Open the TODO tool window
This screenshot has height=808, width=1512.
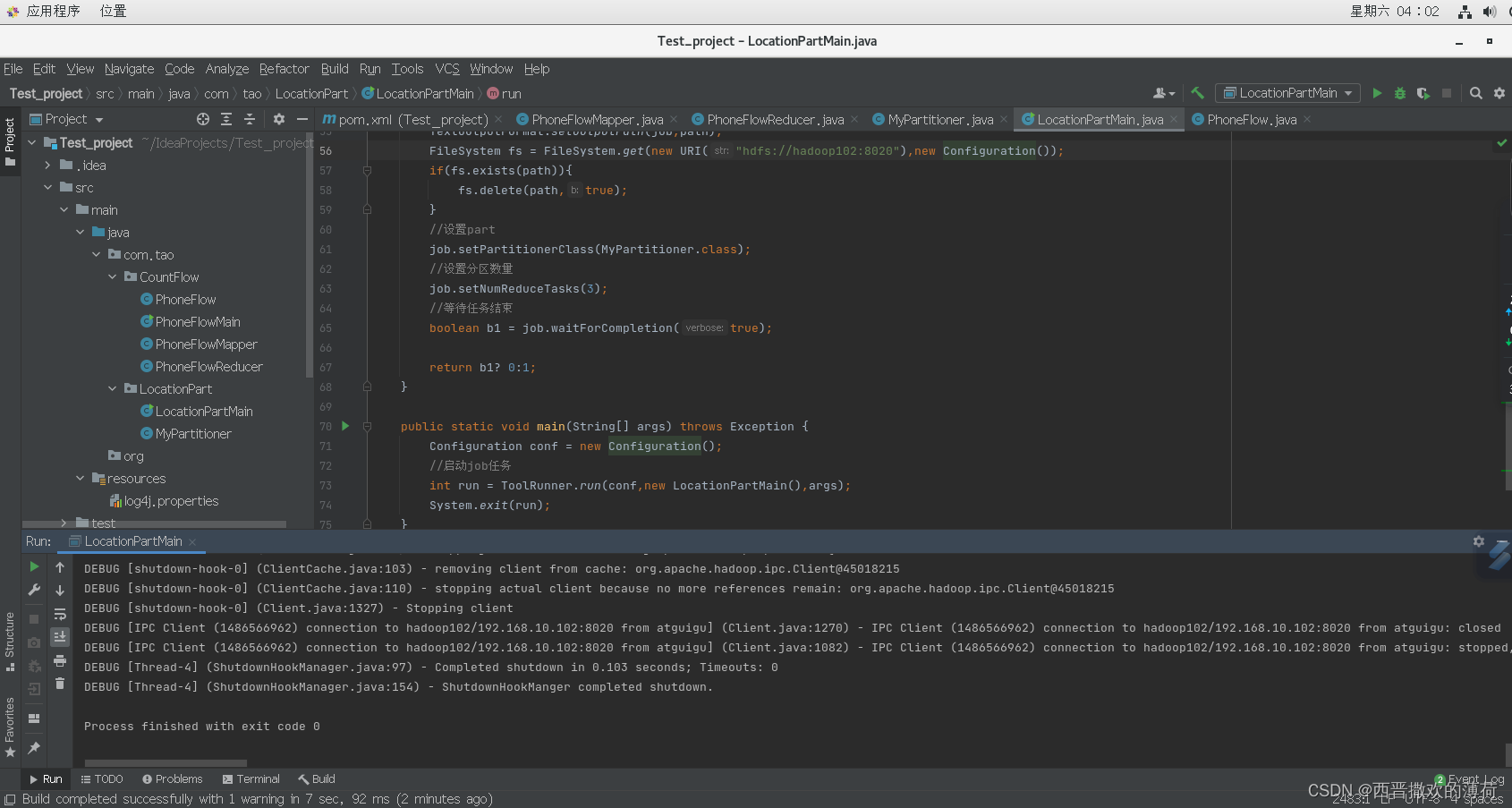coord(102,779)
